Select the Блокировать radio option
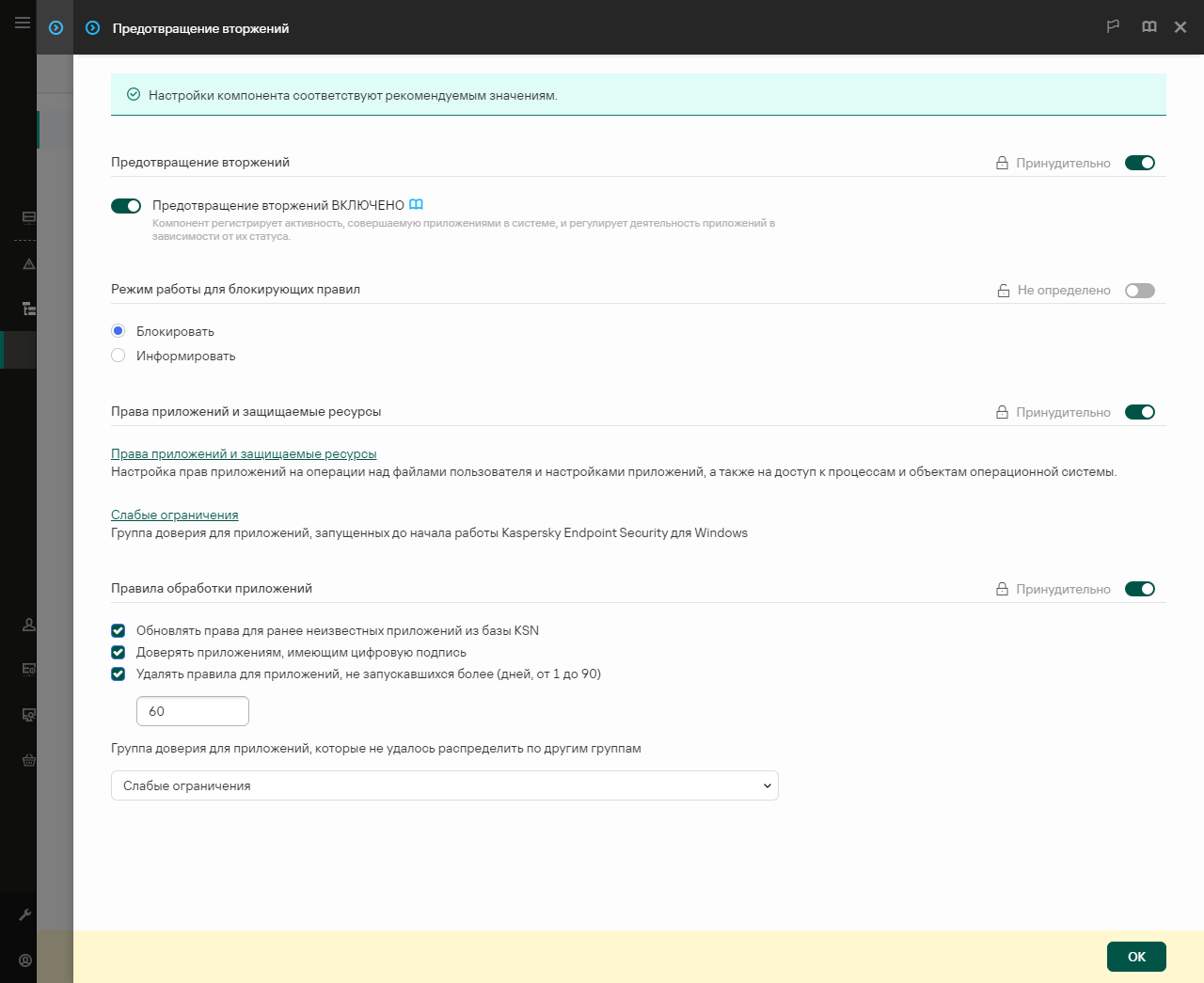Viewport: 1204px width, 983px height. 118,331
